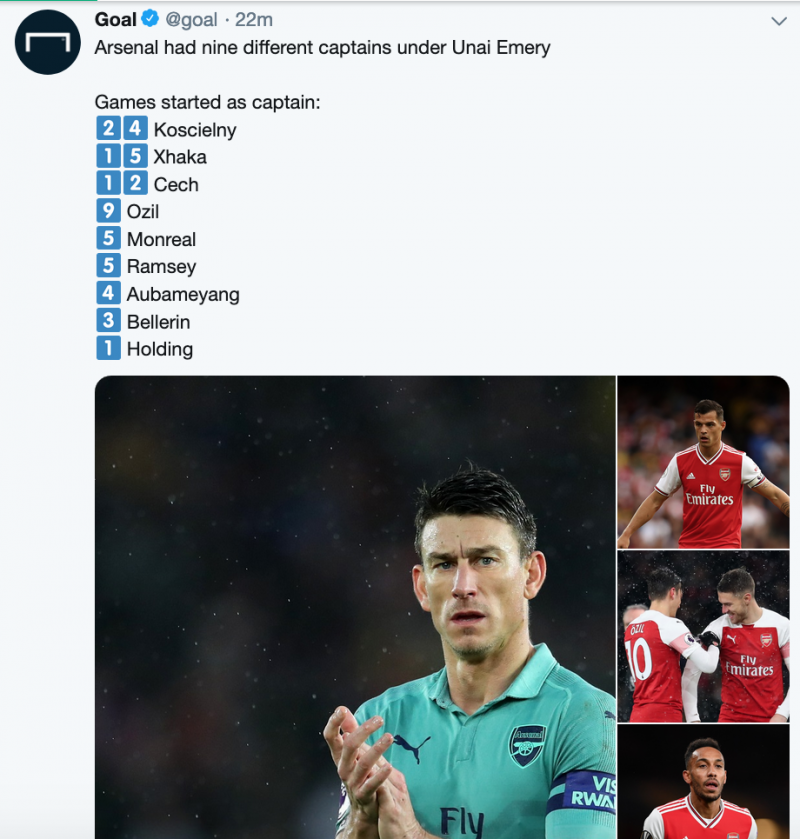Open the tweet via the 22m timestamp
The width and height of the screenshot is (800, 839).
(254, 20)
